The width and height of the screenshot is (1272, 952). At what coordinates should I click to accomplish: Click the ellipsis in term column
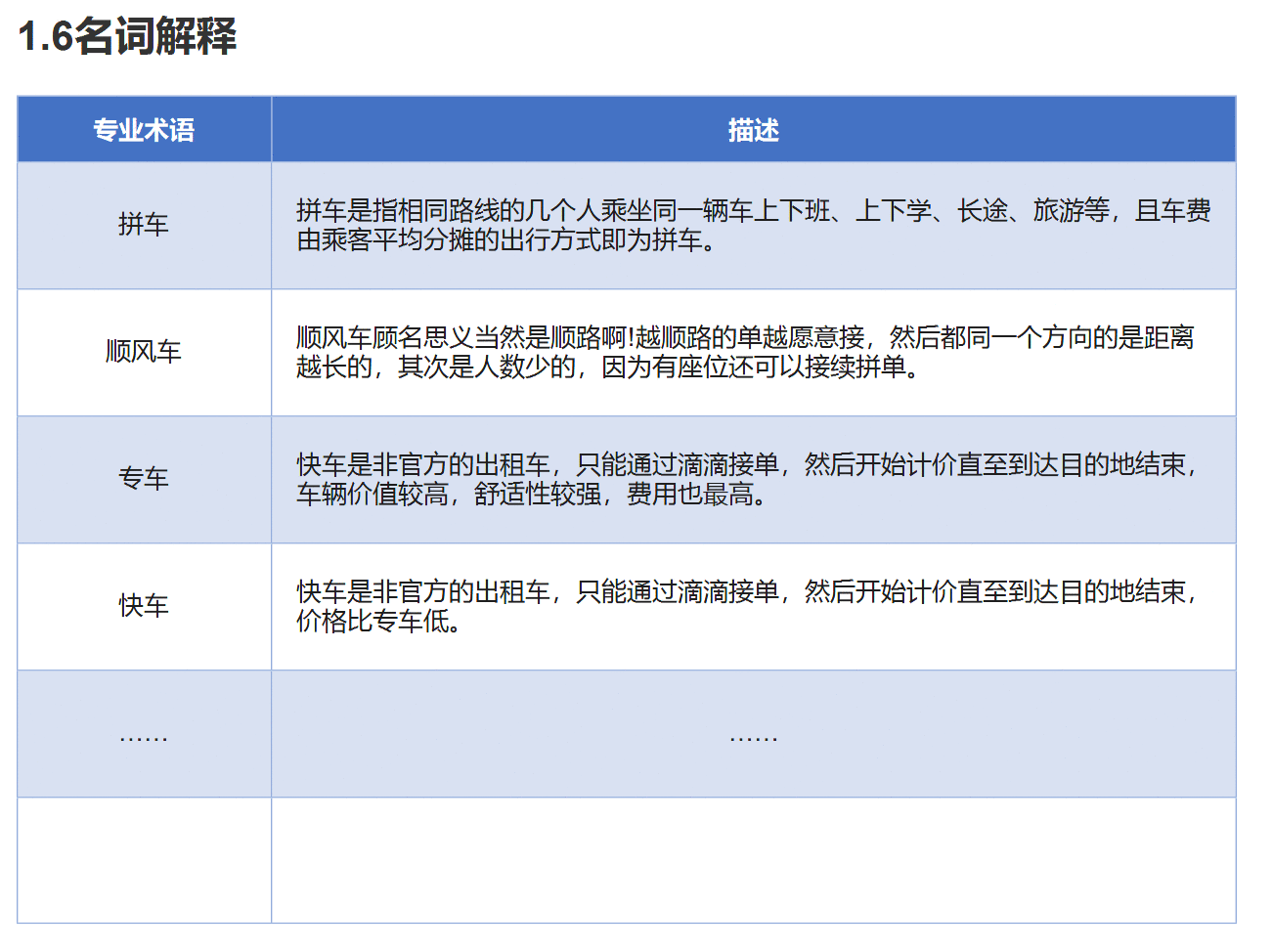[144, 734]
